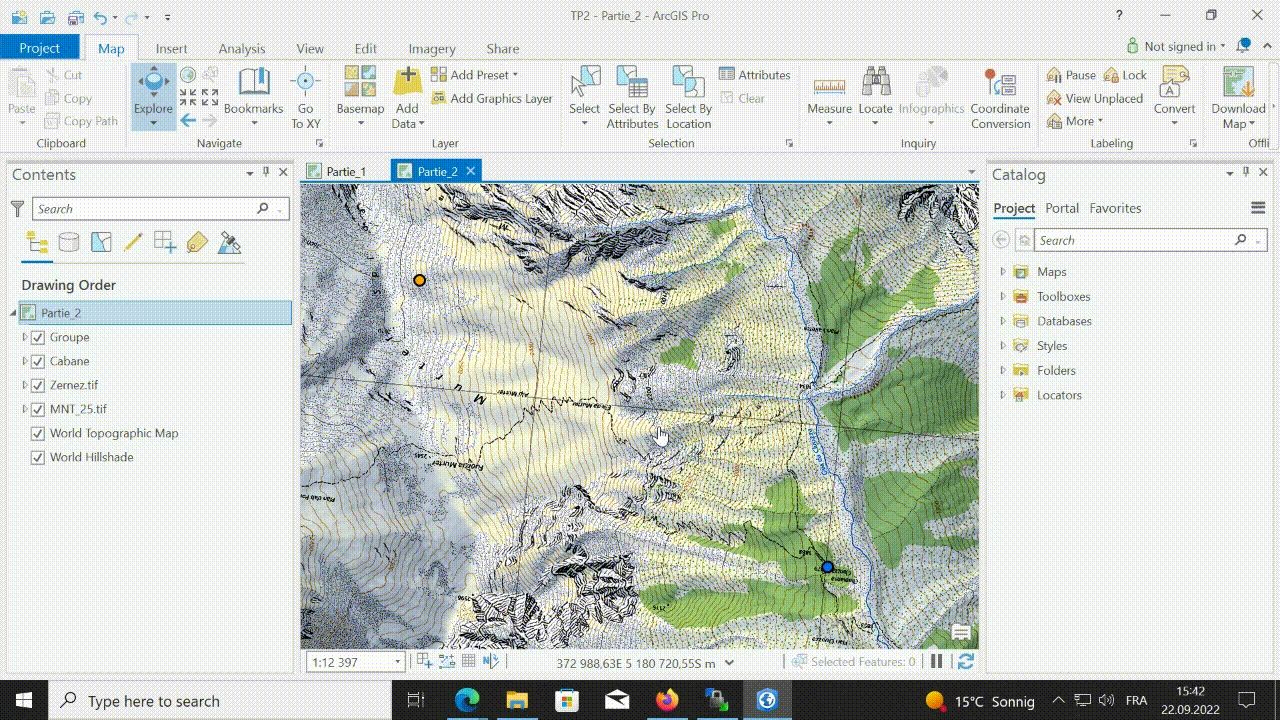Select the Explore navigation tool
1280x720 pixels.
click(153, 88)
